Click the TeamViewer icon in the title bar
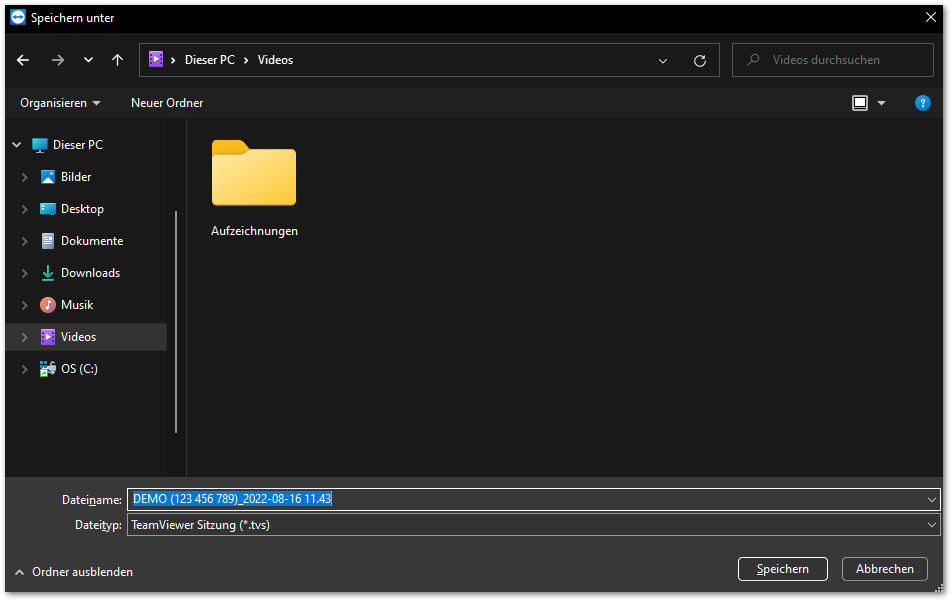This screenshot has height=601, width=952. (x=18, y=18)
